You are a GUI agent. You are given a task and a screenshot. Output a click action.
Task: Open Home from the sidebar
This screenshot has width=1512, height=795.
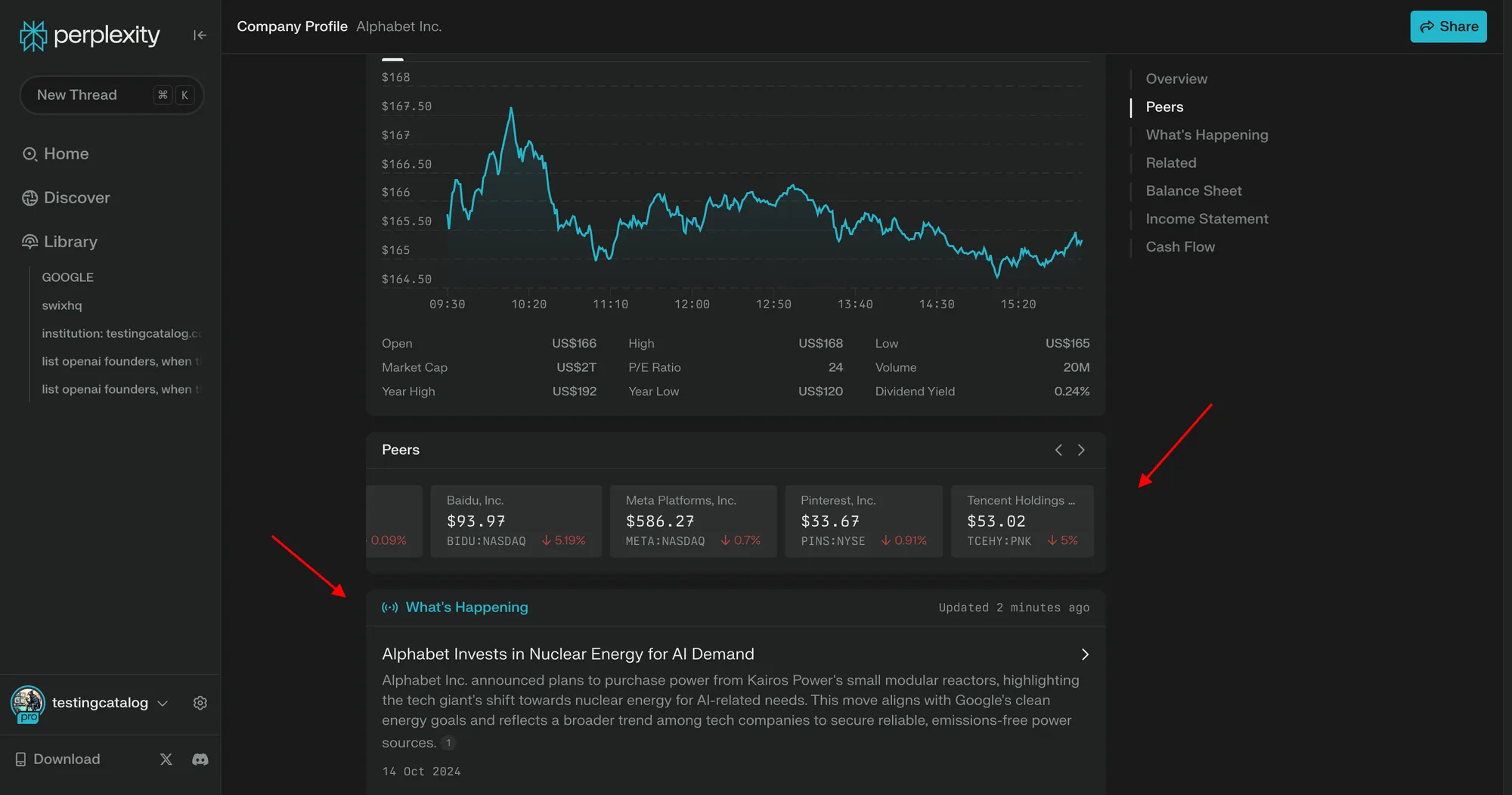coord(66,153)
